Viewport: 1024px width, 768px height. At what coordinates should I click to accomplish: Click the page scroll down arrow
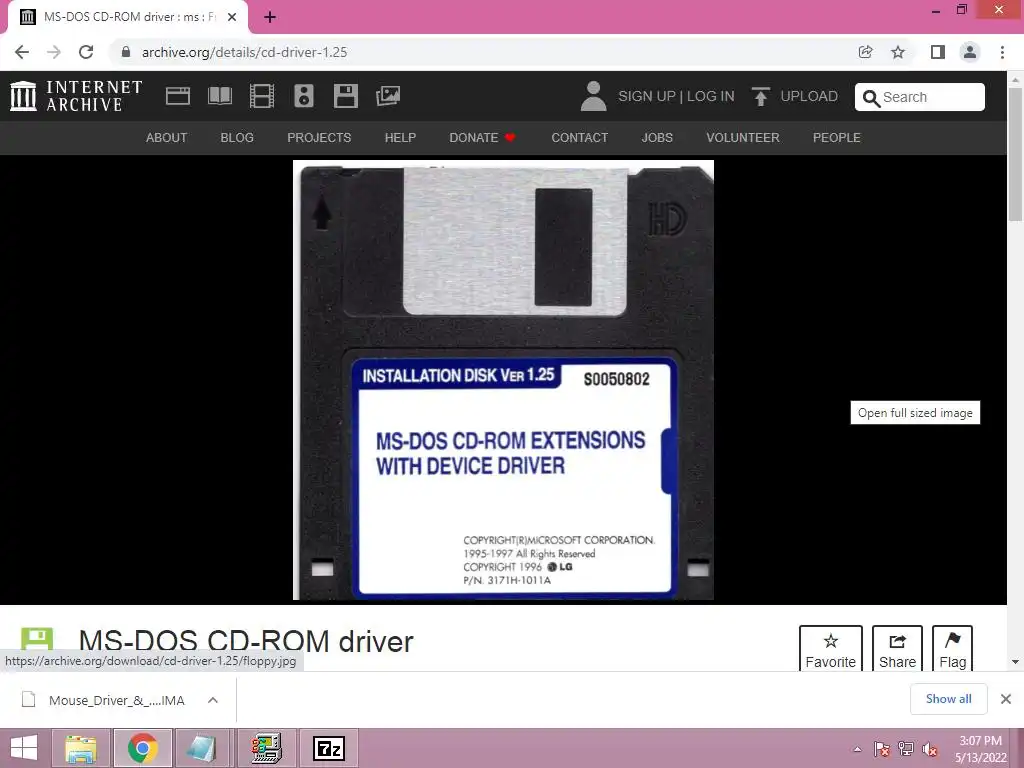(1016, 662)
